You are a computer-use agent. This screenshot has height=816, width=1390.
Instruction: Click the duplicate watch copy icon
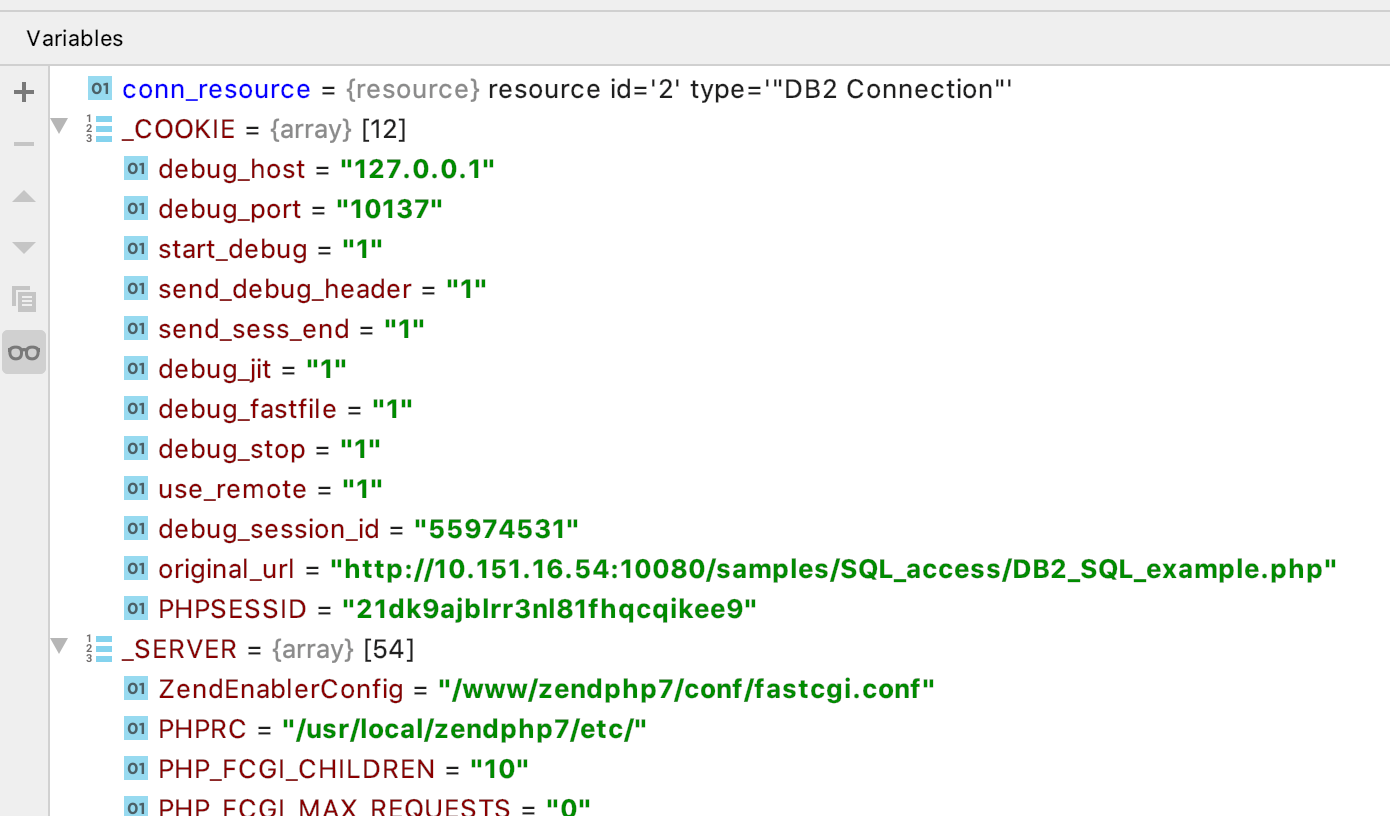click(24, 298)
